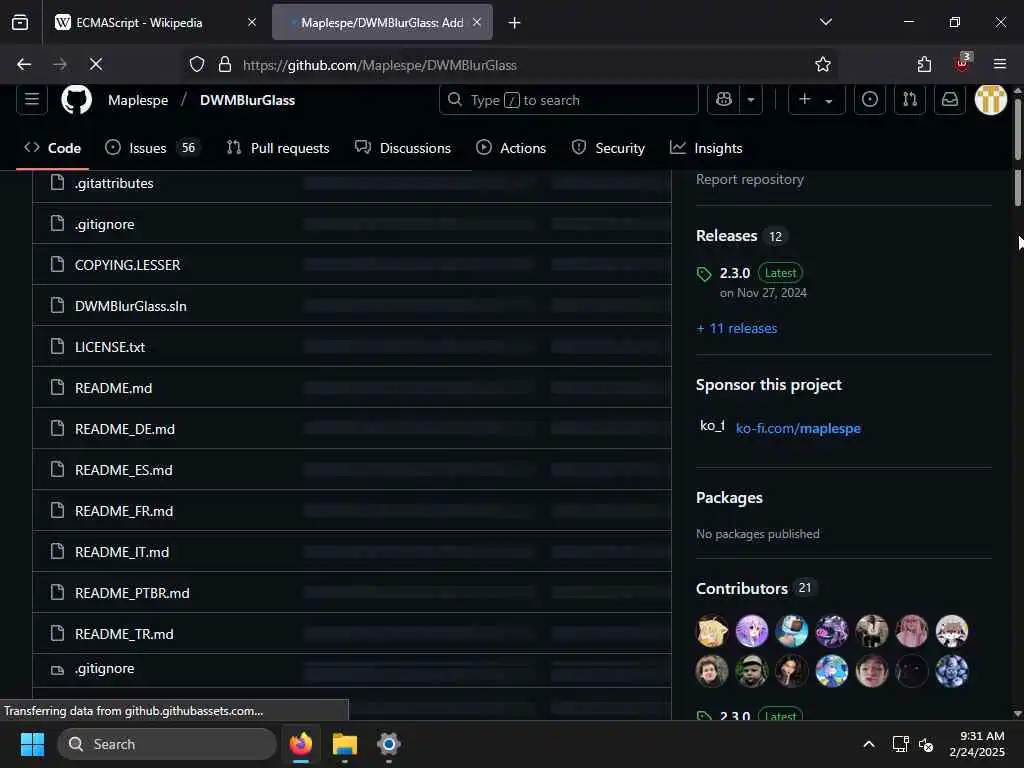The height and width of the screenshot is (768, 1024).
Task: Bookmark page with star icon
Action: coord(823,65)
